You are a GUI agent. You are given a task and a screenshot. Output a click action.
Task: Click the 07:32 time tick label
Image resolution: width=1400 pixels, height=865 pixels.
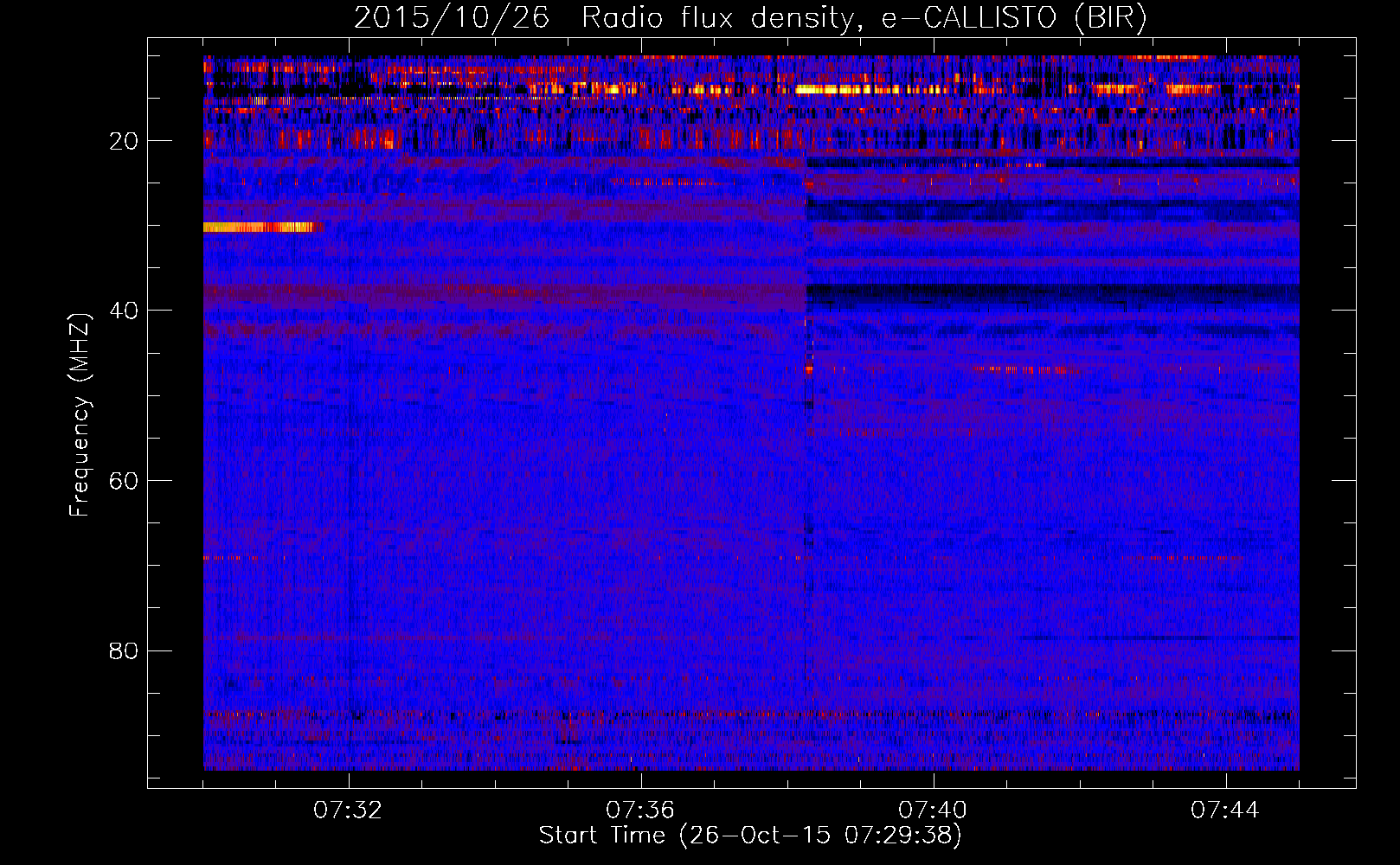348,810
